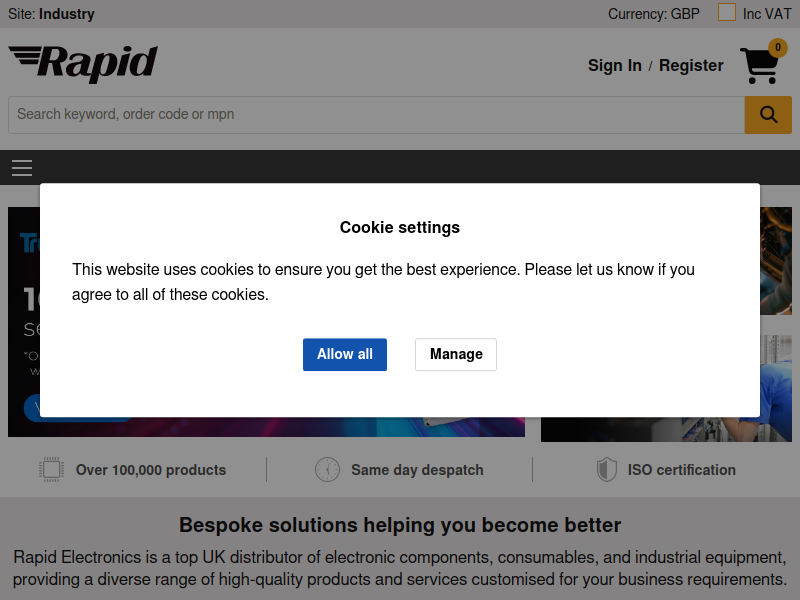Tick the Inc VAT checkbox
This screenshot has width=800, height=600.
click(727, 13)
